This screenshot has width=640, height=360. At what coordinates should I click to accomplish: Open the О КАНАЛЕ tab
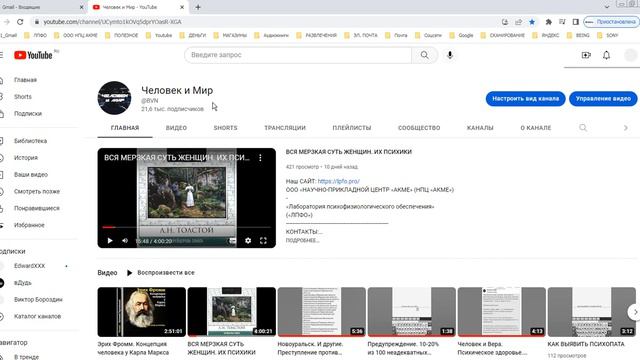tap(536, 128)
